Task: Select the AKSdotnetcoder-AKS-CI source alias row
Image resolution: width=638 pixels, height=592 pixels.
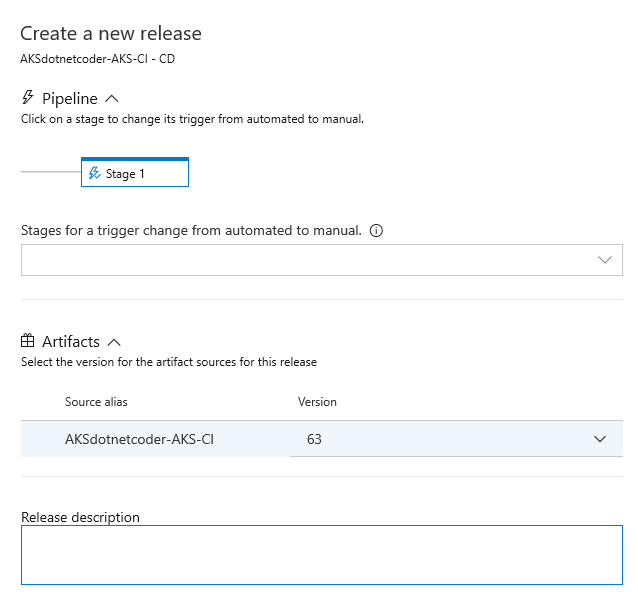Action: click(x=321, y=439)
